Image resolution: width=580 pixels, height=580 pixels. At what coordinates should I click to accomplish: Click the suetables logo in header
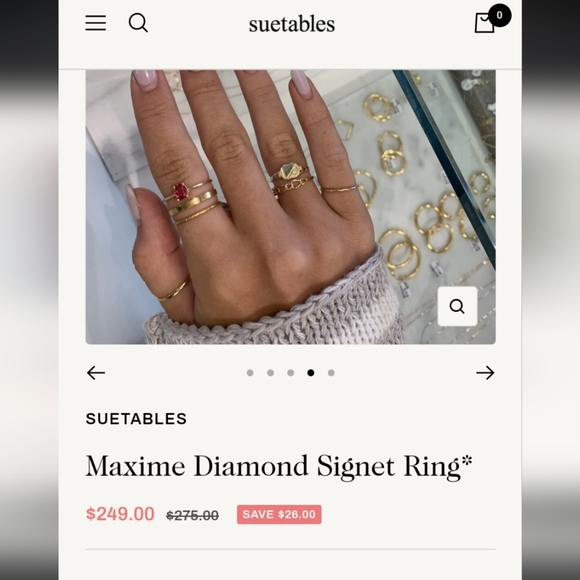pyautogui.click(x=292, y=24)
